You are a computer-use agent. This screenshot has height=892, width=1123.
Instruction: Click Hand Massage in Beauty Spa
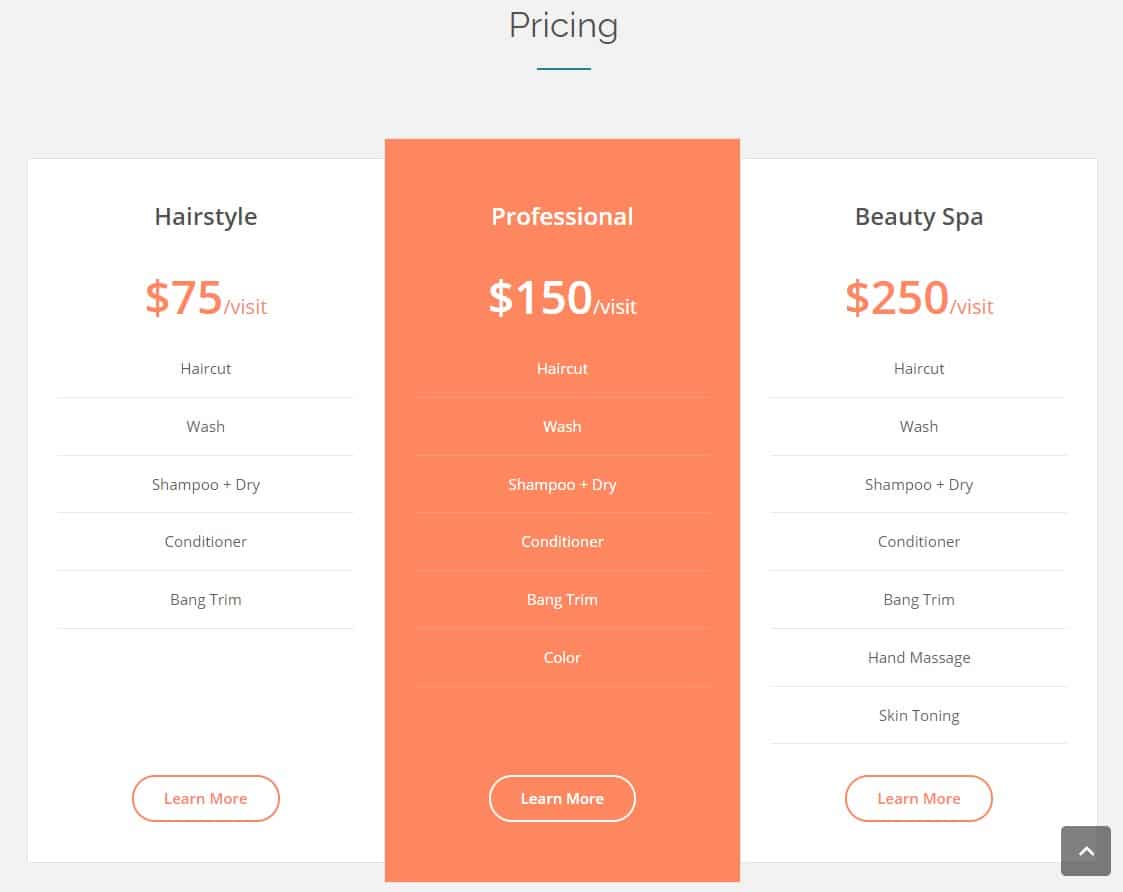tap(919, 658)
